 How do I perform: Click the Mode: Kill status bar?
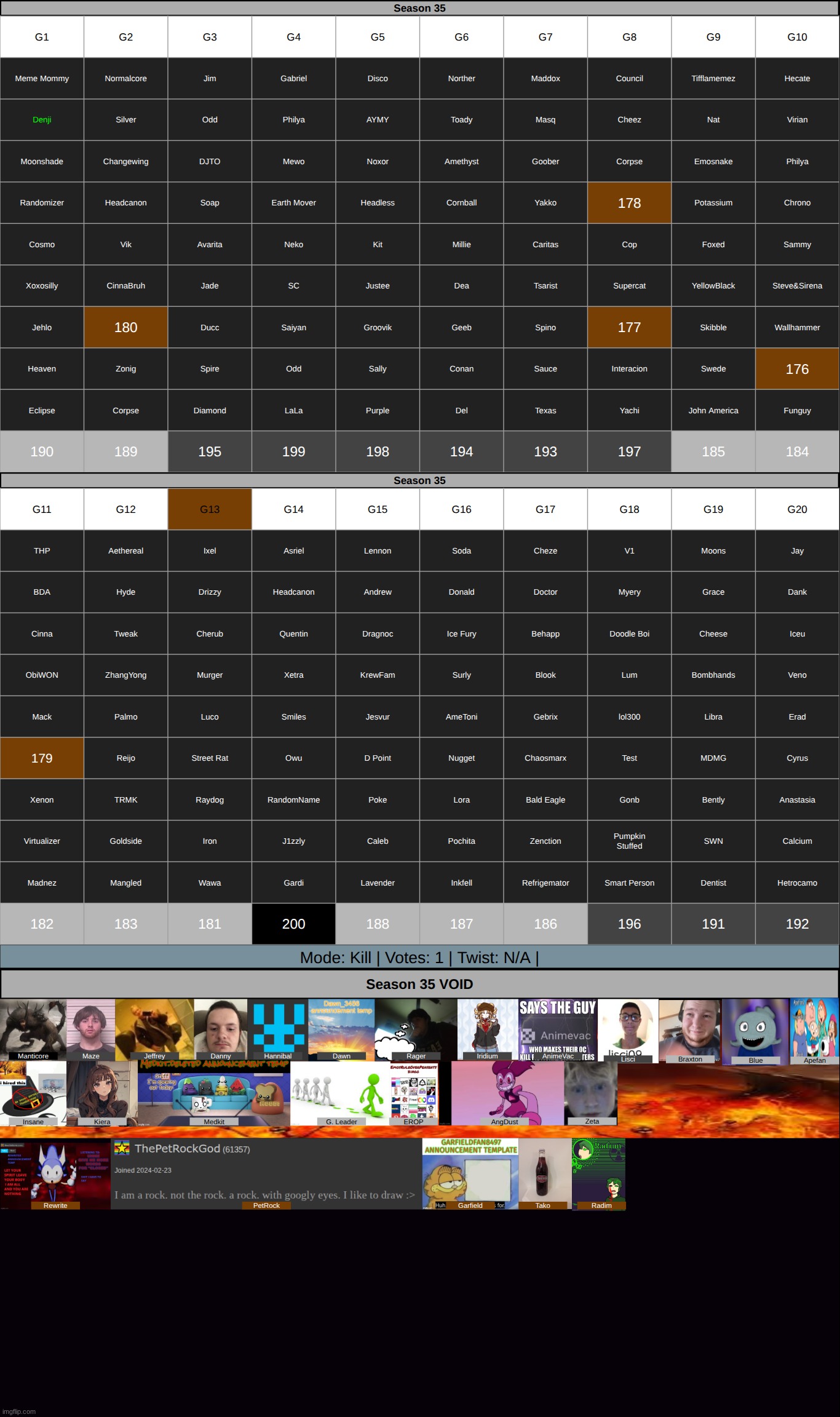click(419, 958)
